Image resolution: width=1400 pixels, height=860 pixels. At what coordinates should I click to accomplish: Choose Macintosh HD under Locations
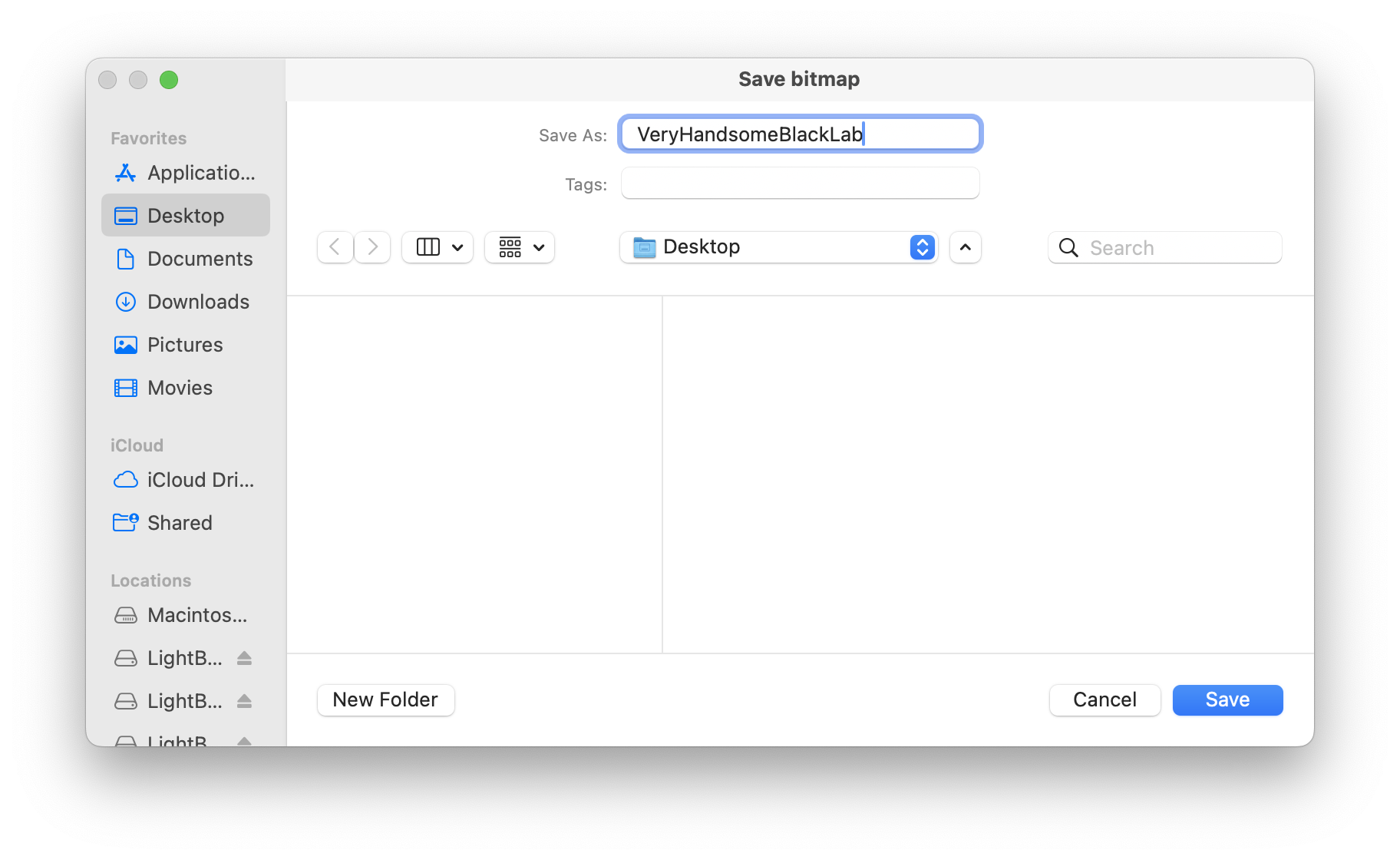pyautogui.click(x=185, y=615)
